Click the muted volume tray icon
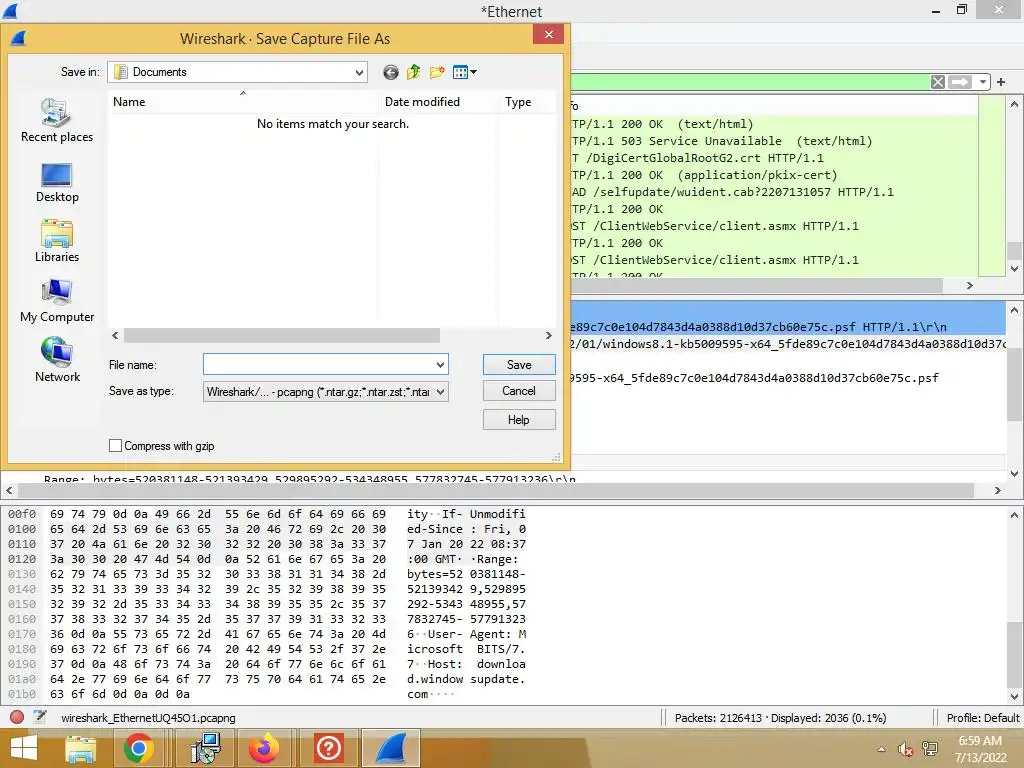The height and width of the screenshot is (768, 1024). pos(905,749)
